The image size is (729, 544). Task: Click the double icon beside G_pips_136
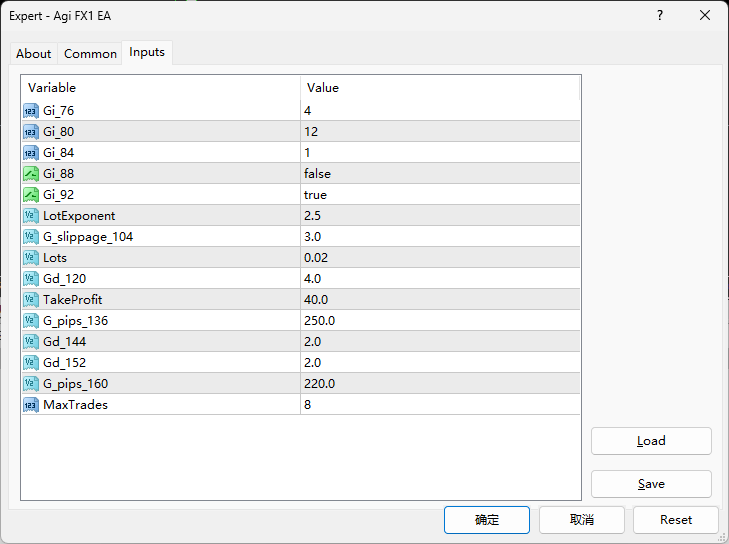pos(31,320)
